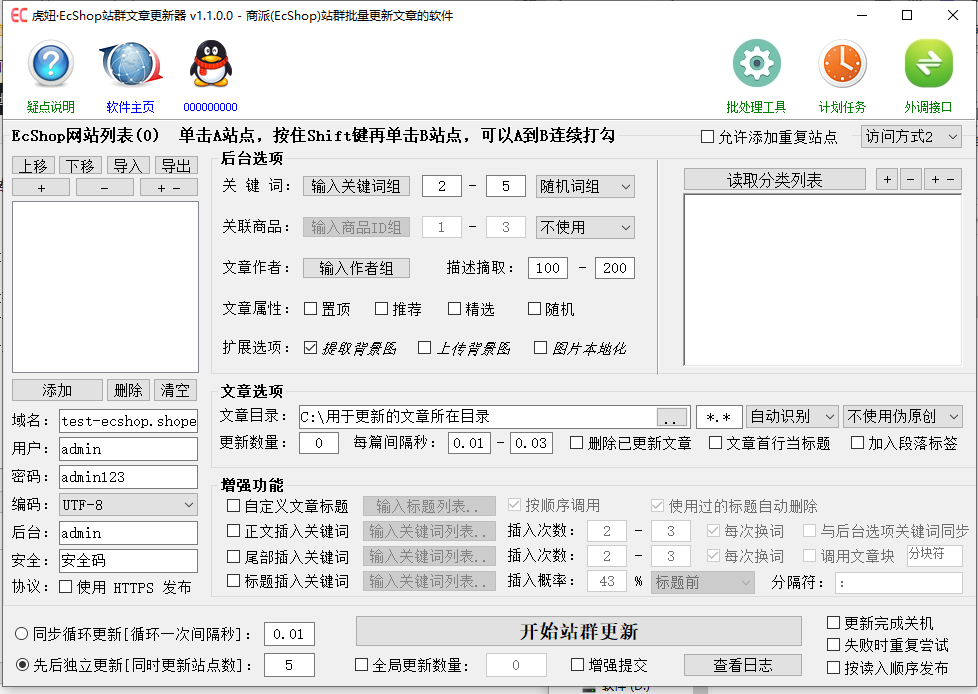The height and width of the screenshot is (694, 978).
Task: Open the 批处理工具 gear icon
Action: tap(757, 63)
